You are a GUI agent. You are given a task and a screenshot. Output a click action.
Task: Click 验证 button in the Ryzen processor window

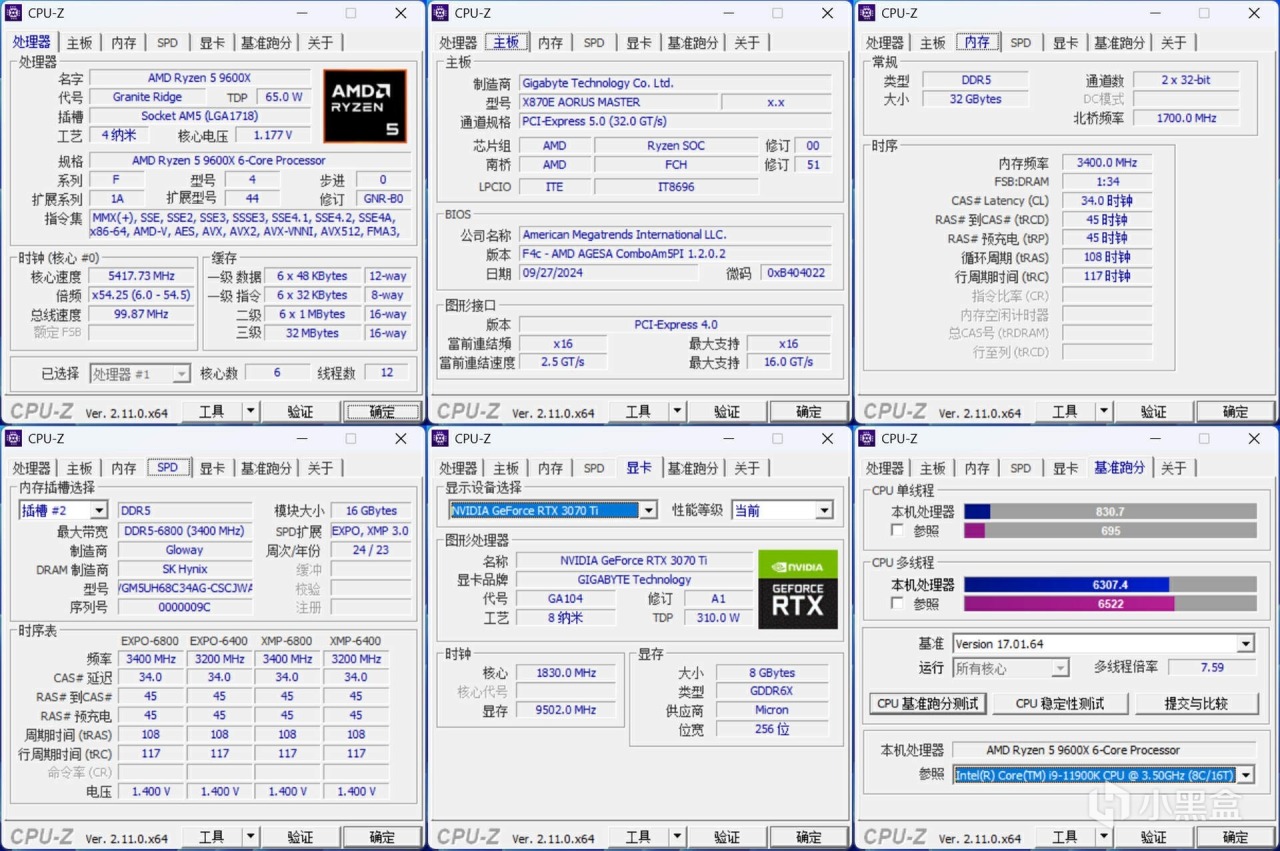click(x=300, y=411)
